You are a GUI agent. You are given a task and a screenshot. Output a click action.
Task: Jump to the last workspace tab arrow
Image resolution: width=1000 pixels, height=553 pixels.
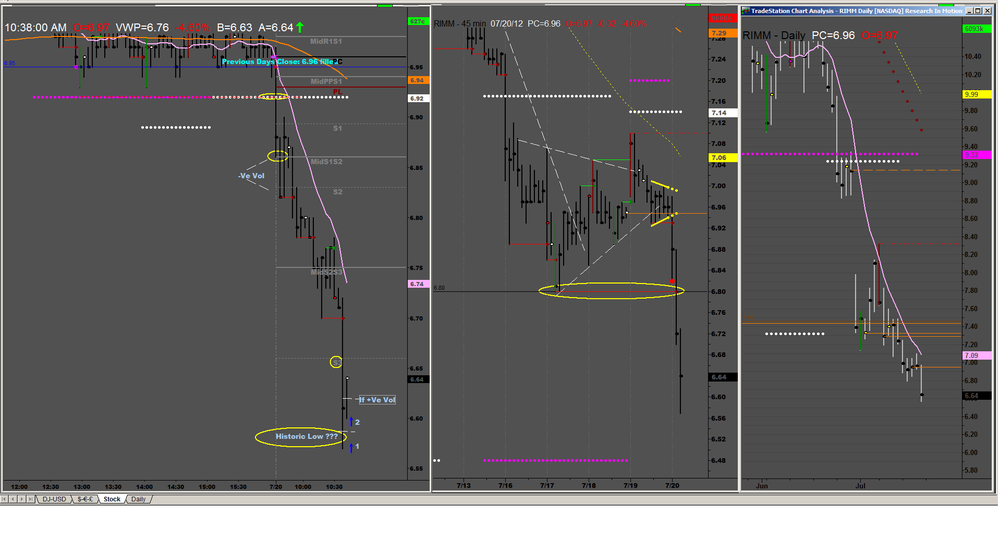click(x=31, y=499)
